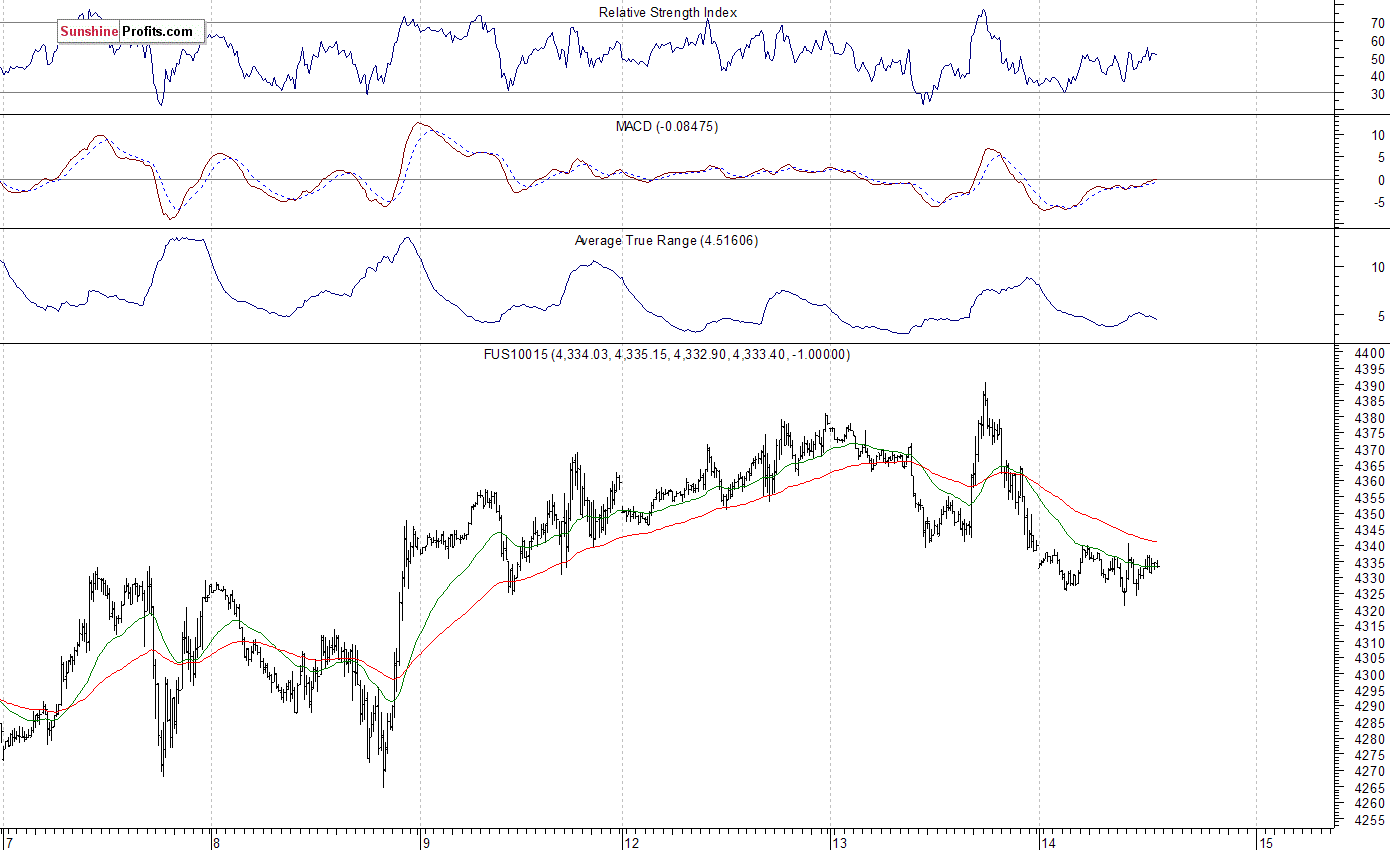Click the 5 level on Average True Range axis
Image resolution: width=1390 pixels, height=850 pixels.
click(1381, 316)
